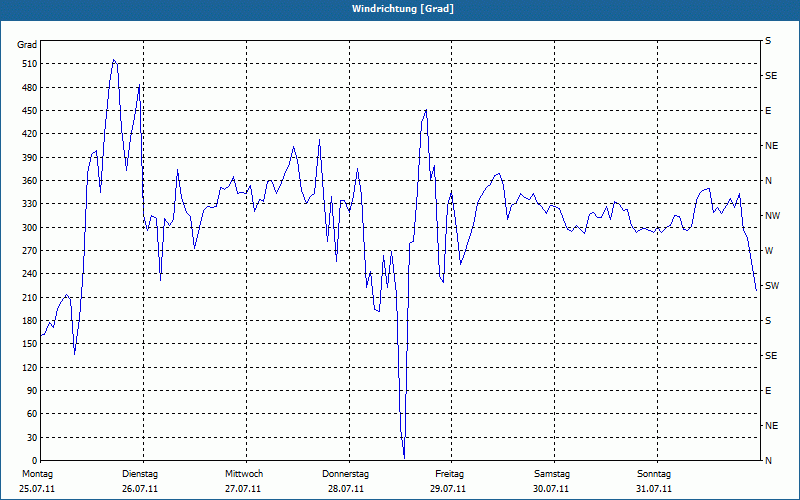Click the 'S' label beside 180 gridline
This screenshot has width=800, height=500.
pos(768,321)
